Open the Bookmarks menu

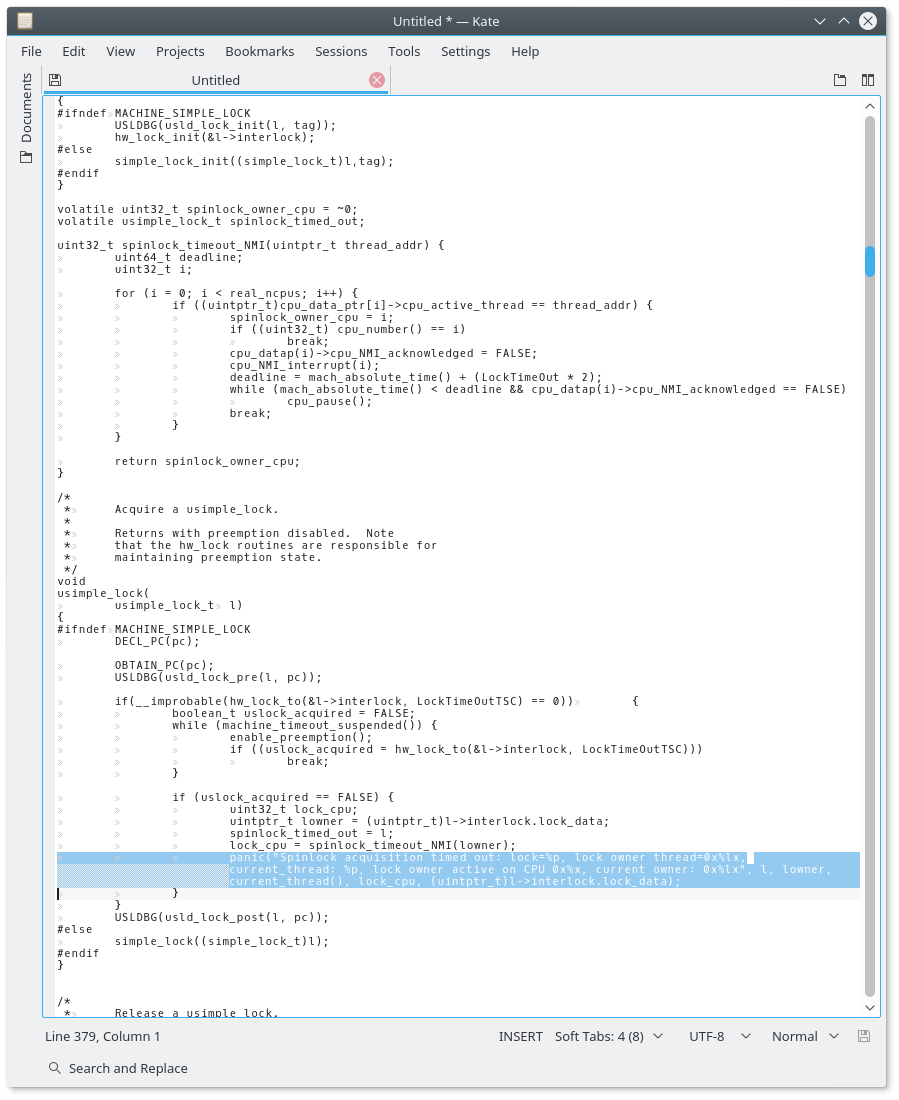coord(260,51)
